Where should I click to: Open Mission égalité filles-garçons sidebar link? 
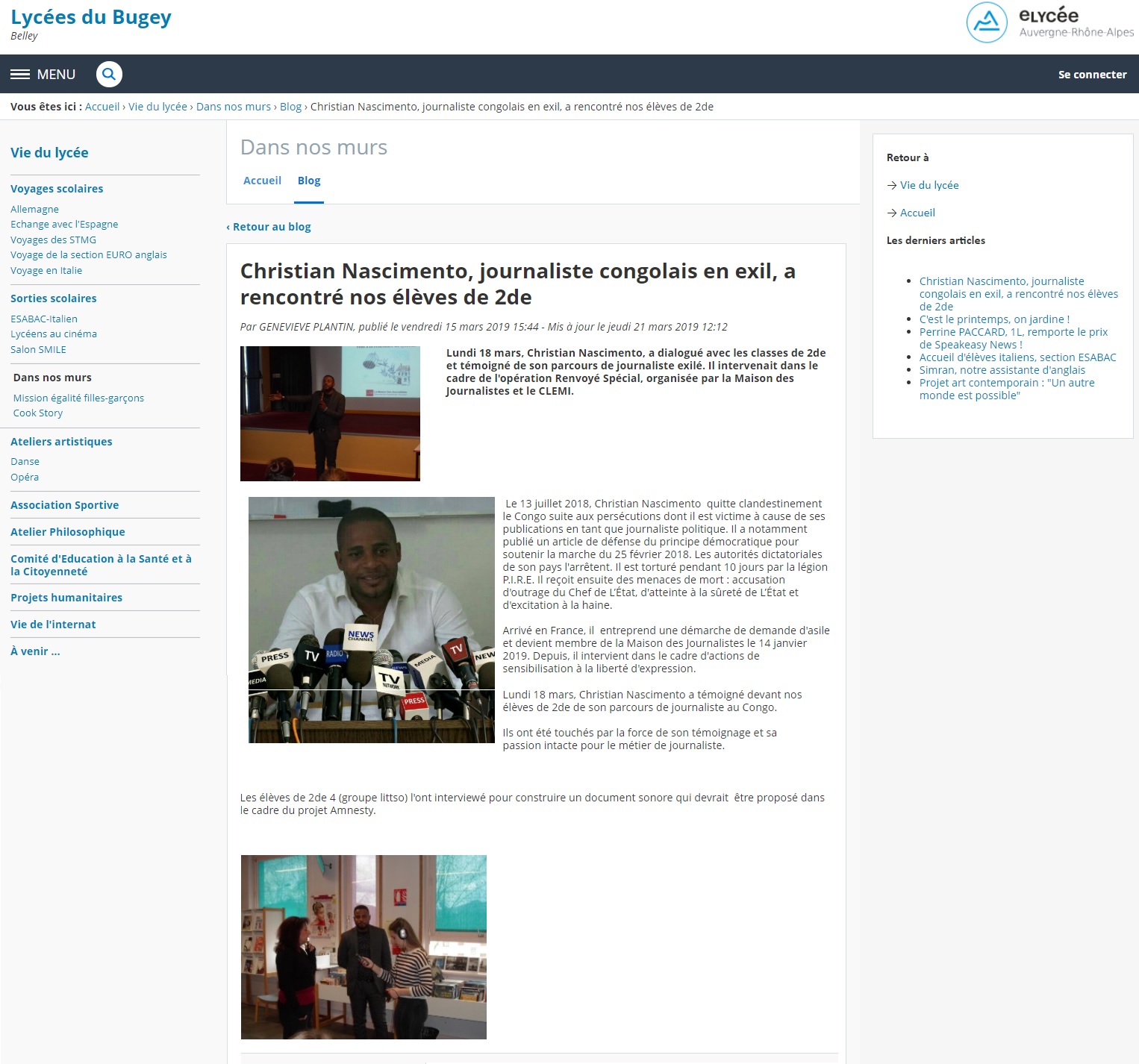(78, 398)
